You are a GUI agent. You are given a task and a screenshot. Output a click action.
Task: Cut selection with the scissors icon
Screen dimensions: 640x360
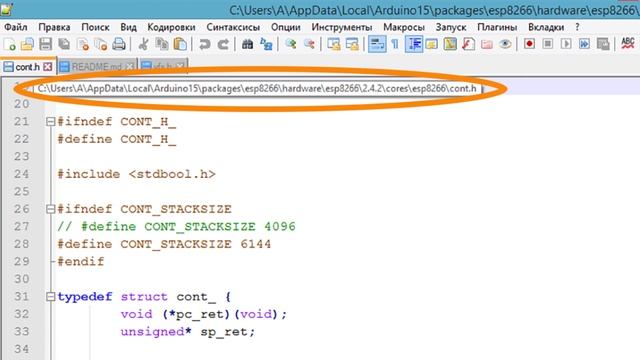tap(143, 44)
